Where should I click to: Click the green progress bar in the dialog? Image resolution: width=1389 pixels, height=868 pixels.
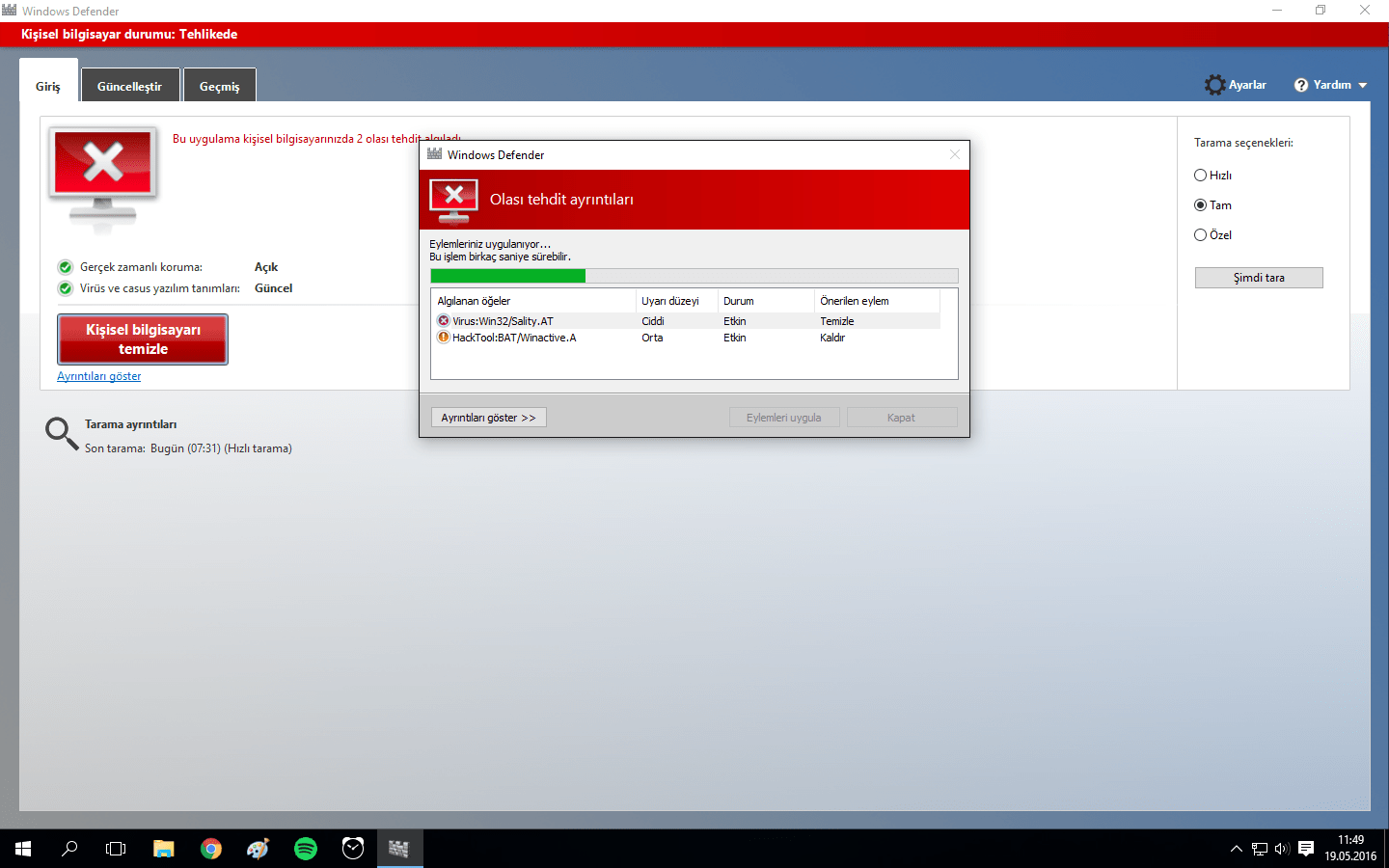pyautogui.click(x=508, y=276)
